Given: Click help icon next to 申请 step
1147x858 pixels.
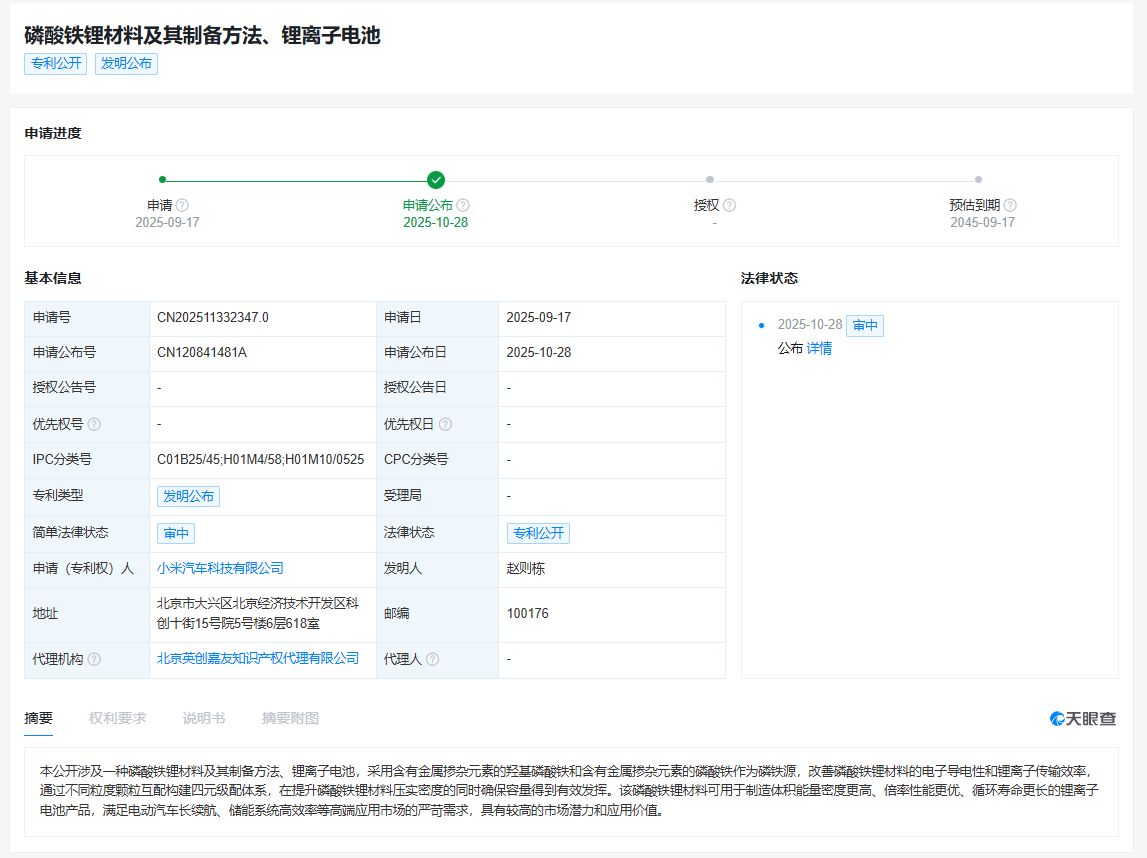Looking at the screenshot, I should tap(182, 205).
